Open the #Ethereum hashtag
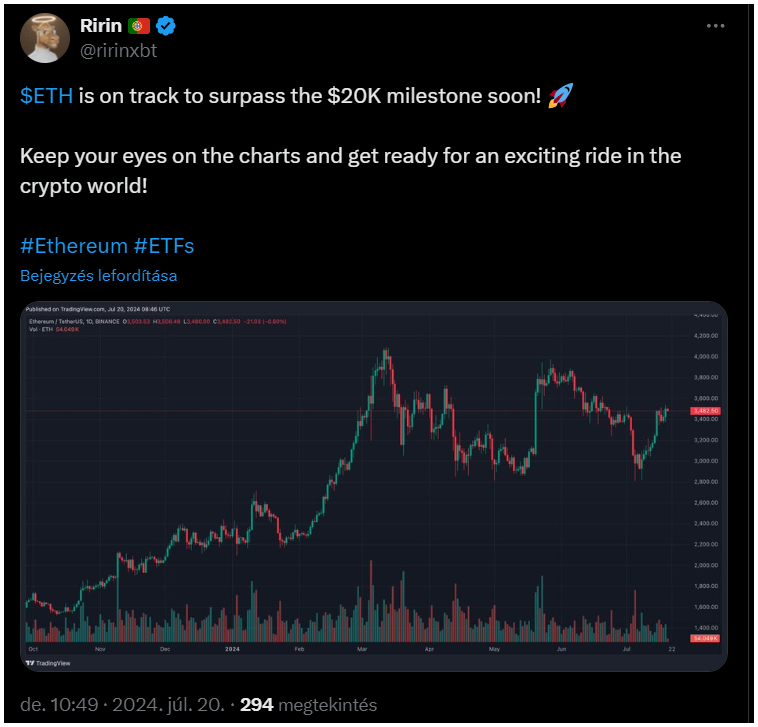The width and height of the screenshot is (758, 727). point(73,246)
